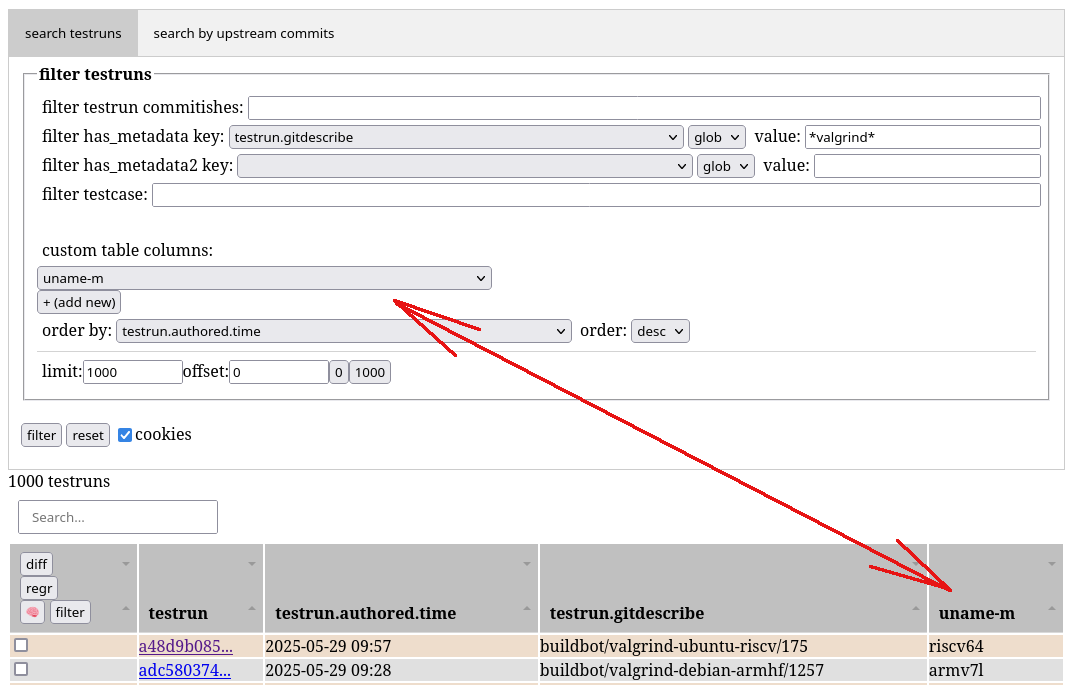
Task: Click up-arrow sort icon in testrun.gitdescribe header
Action: click(916, 608)
